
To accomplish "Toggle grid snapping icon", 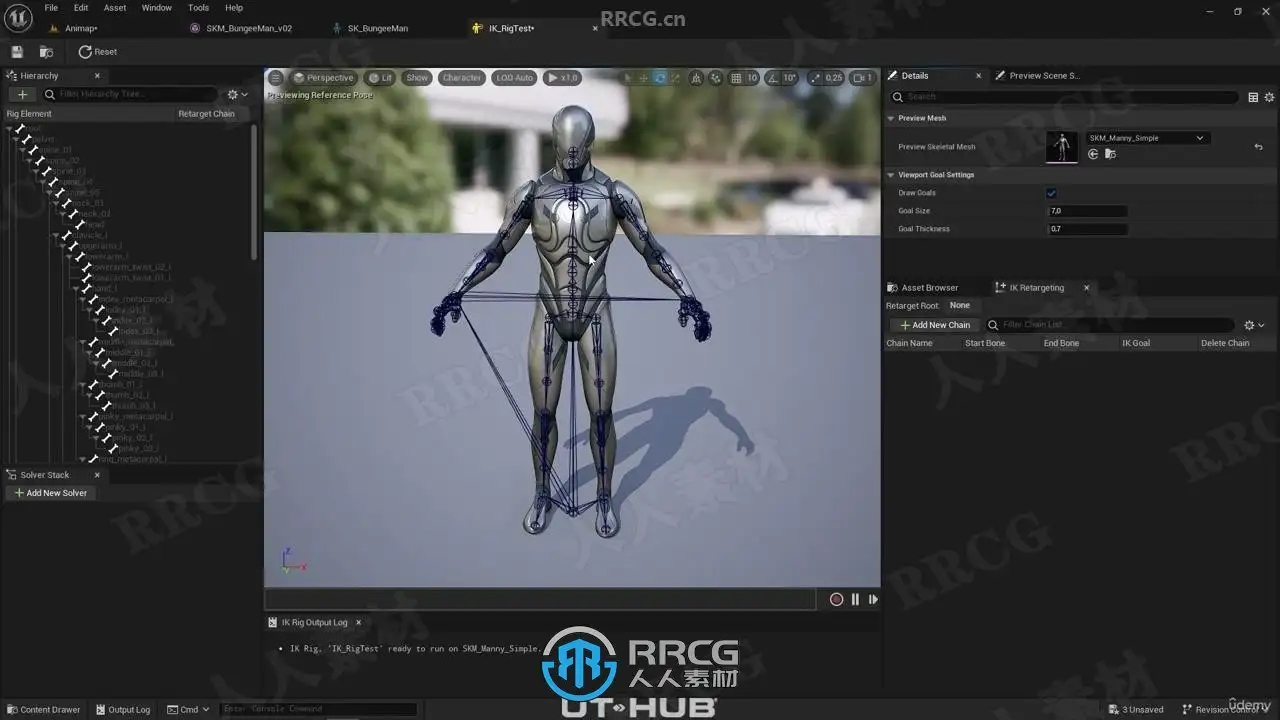I will point(737,78).
